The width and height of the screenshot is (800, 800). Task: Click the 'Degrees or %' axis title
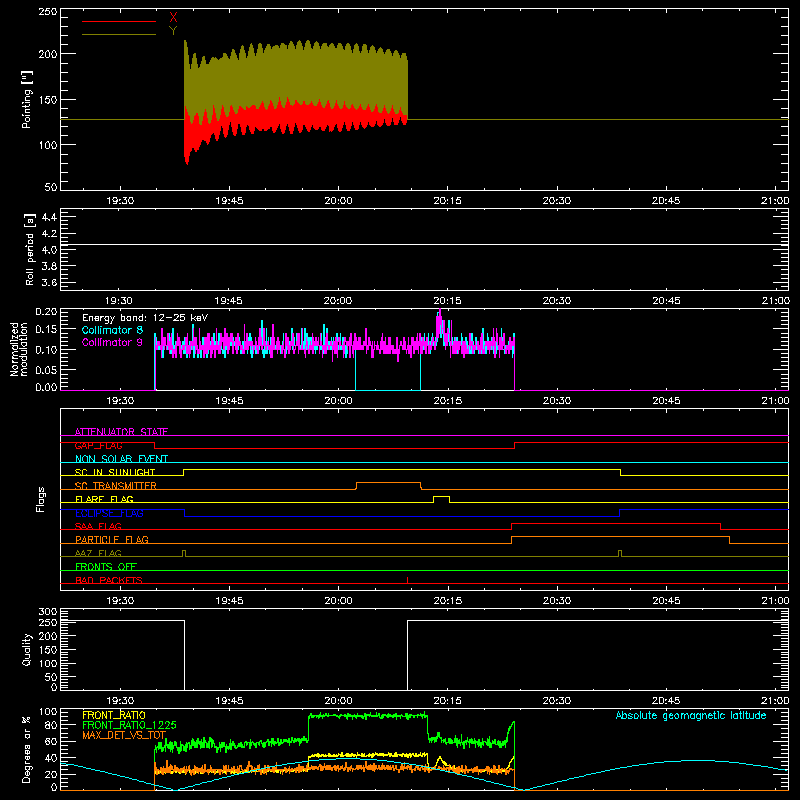tap(27, 750)
